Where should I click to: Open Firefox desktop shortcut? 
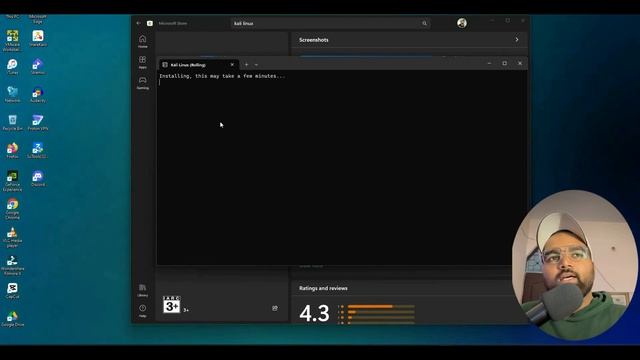coord(12,151)
